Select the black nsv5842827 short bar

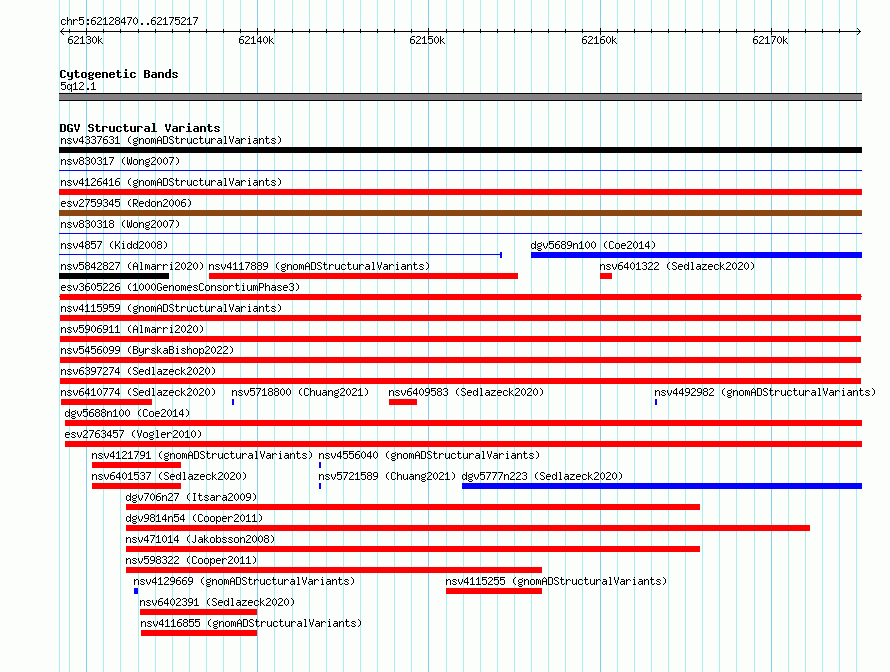pos(114,276)
